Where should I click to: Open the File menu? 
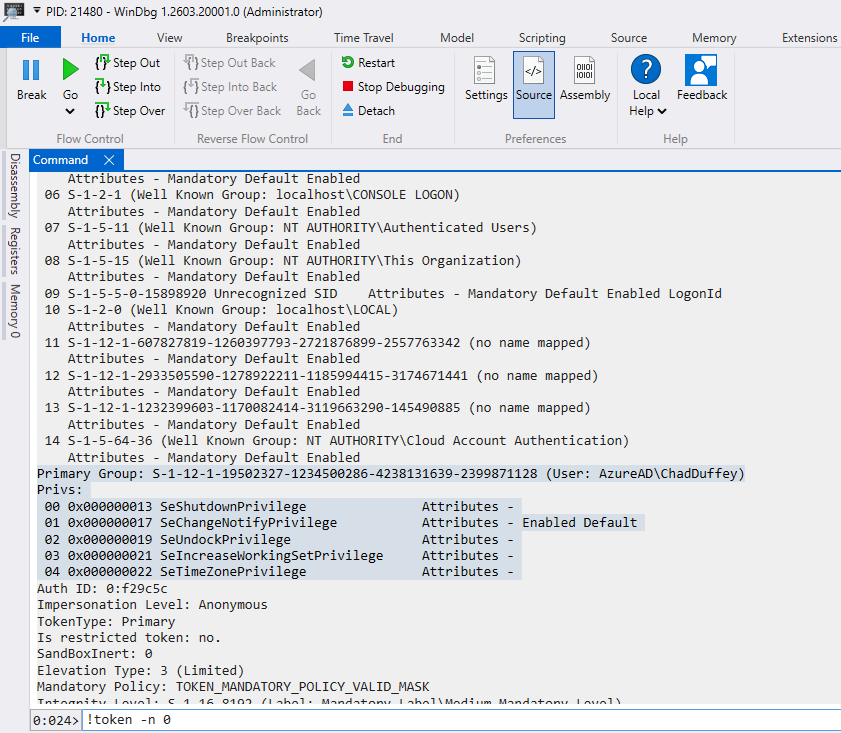(30, 38)
